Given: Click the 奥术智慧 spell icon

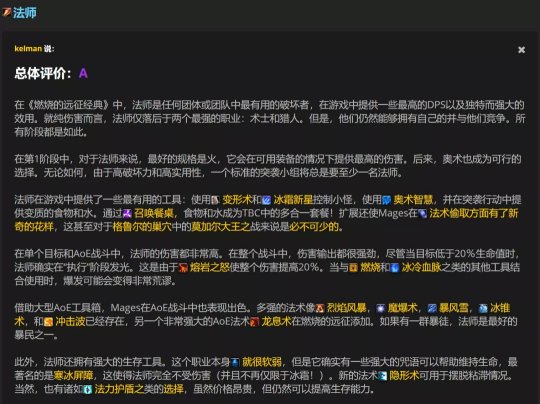Looking at the screenshot, I should click(x=386, y=200).
